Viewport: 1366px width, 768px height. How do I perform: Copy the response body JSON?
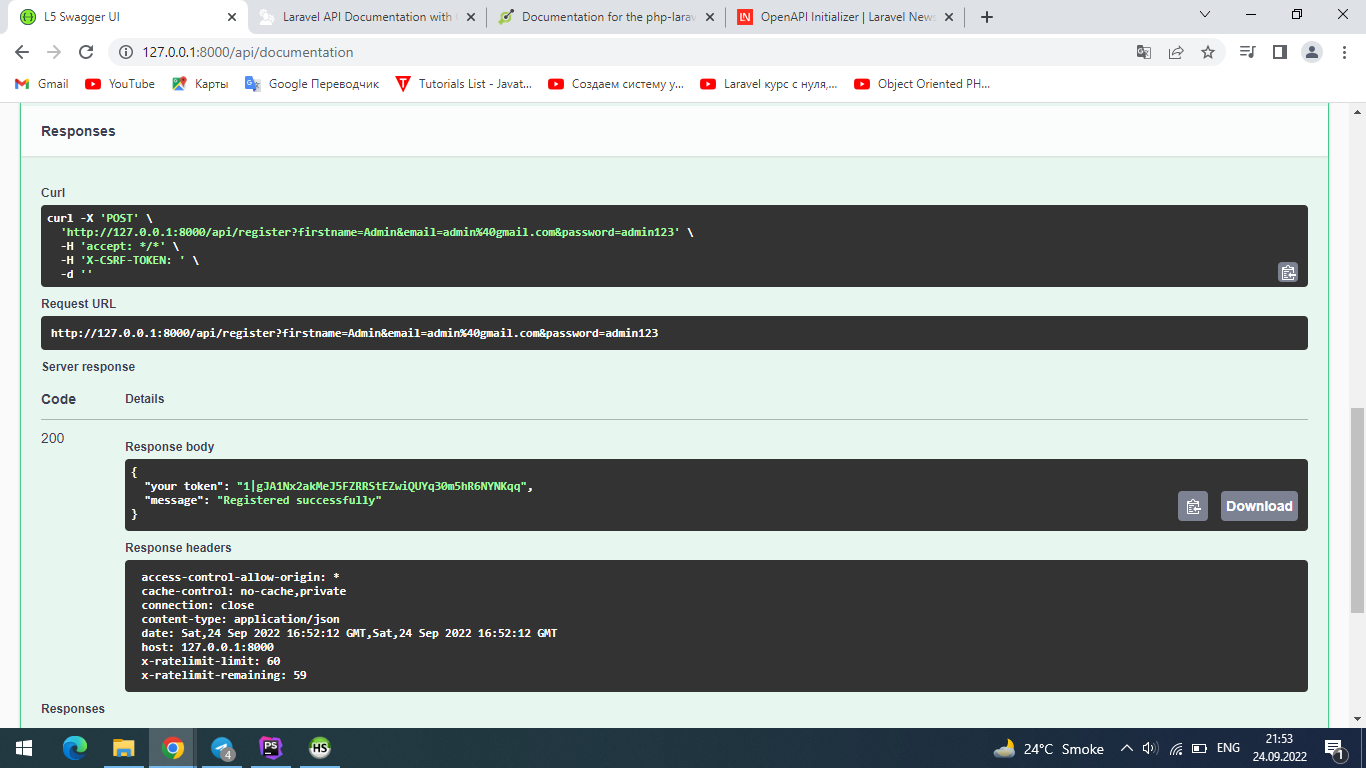click(1192, 506)
